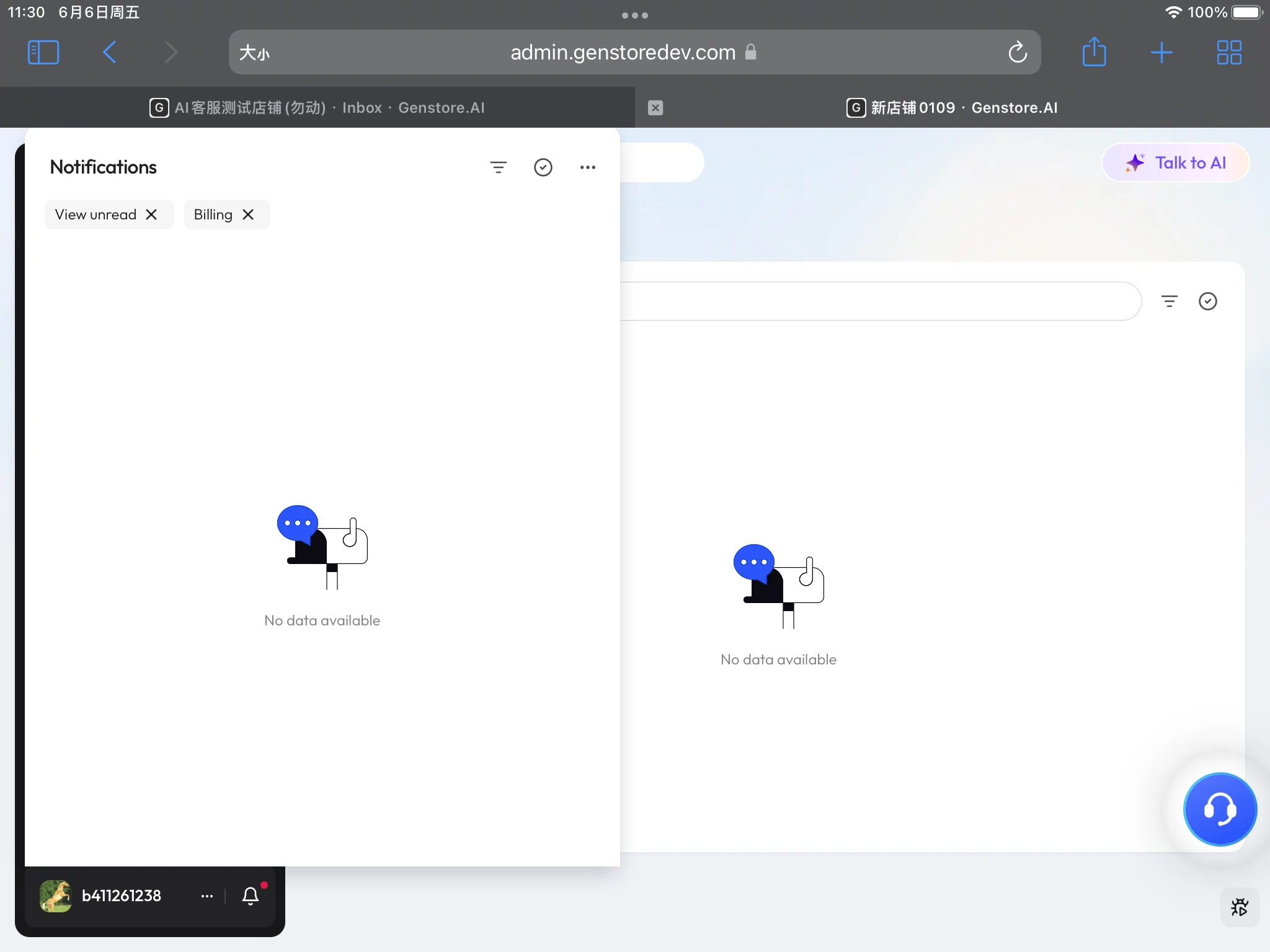Open a new browser tab

[1161, 53]
